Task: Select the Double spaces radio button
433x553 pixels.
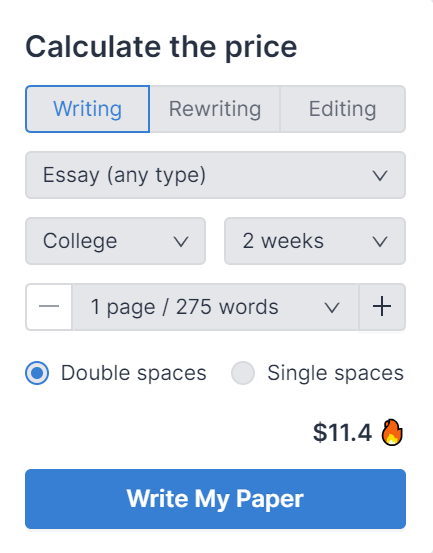Action: [x=37, y=373]
